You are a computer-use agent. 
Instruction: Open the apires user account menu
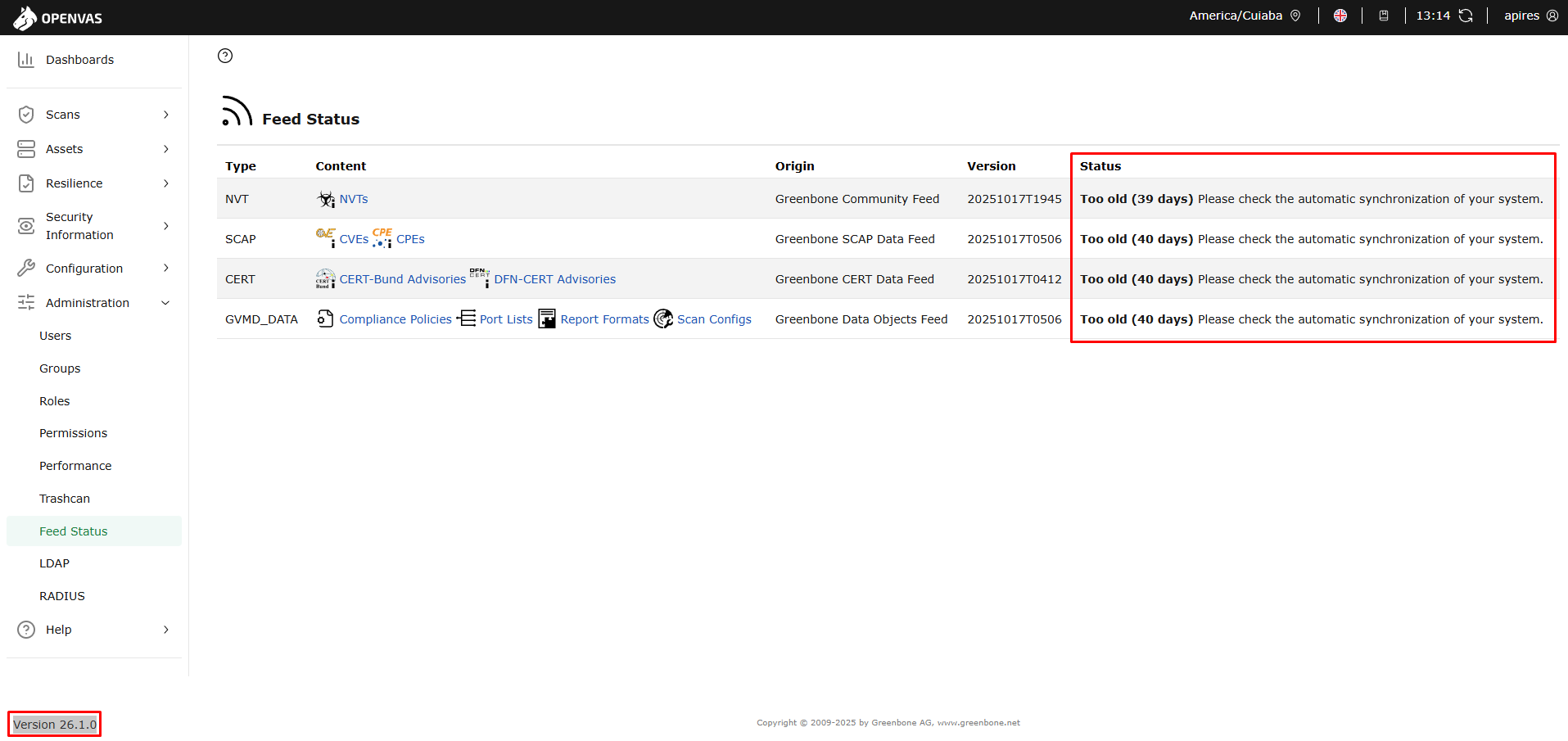coord(1530,16)
